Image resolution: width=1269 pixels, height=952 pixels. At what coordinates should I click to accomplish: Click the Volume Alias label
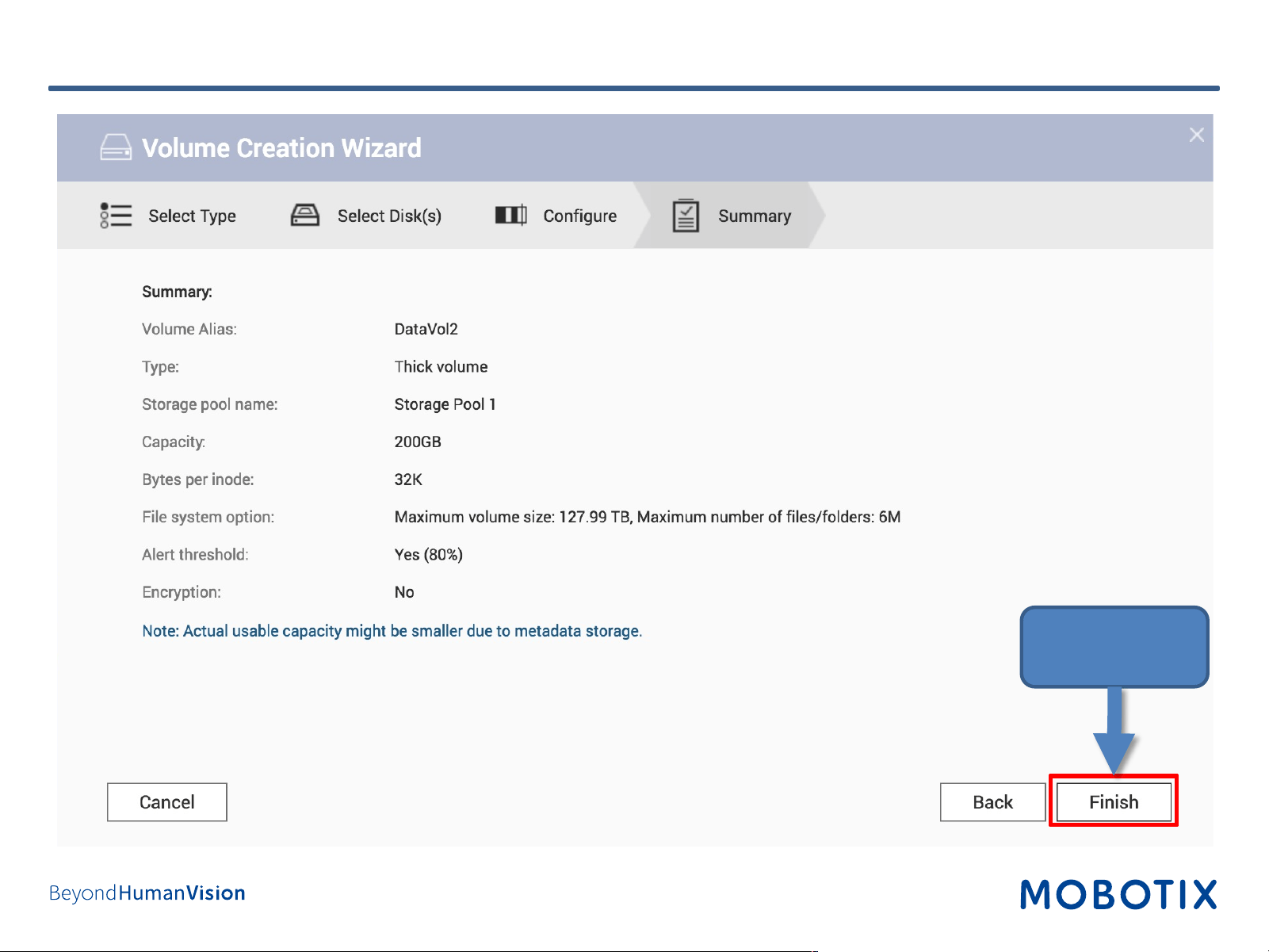[x=189, y=329]
